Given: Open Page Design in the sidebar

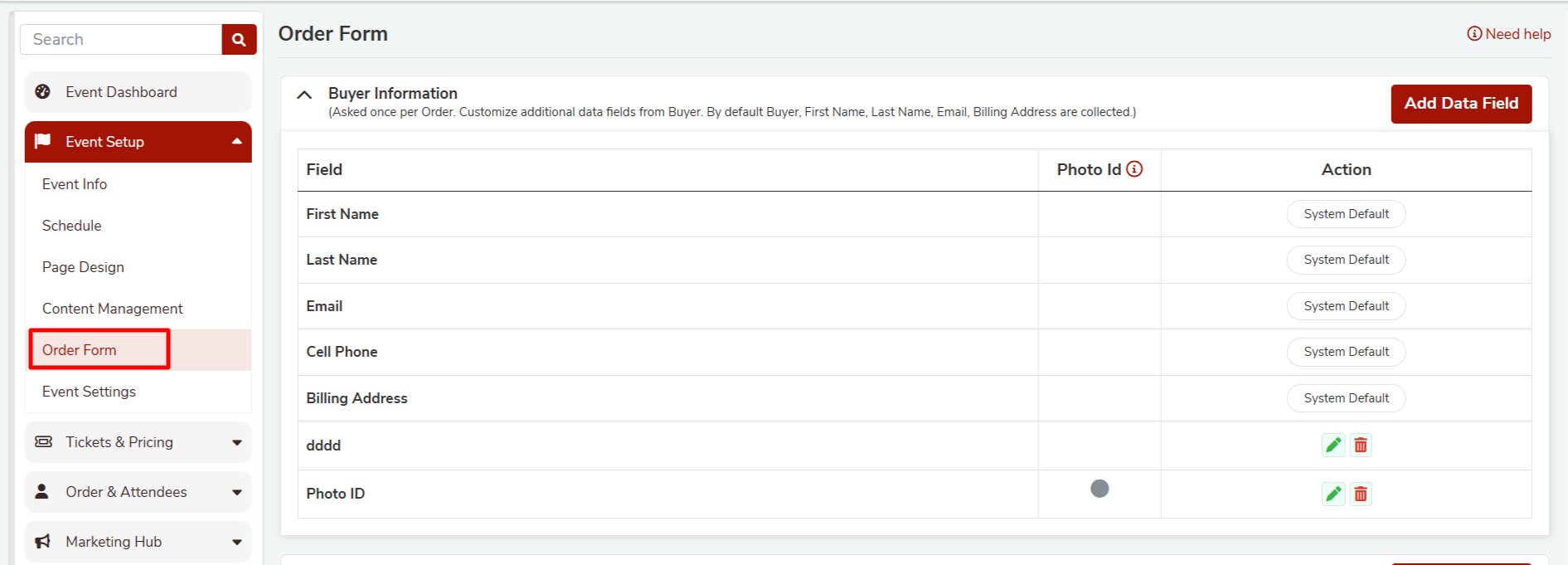Looking at the screenshot, I should point(83,267).
